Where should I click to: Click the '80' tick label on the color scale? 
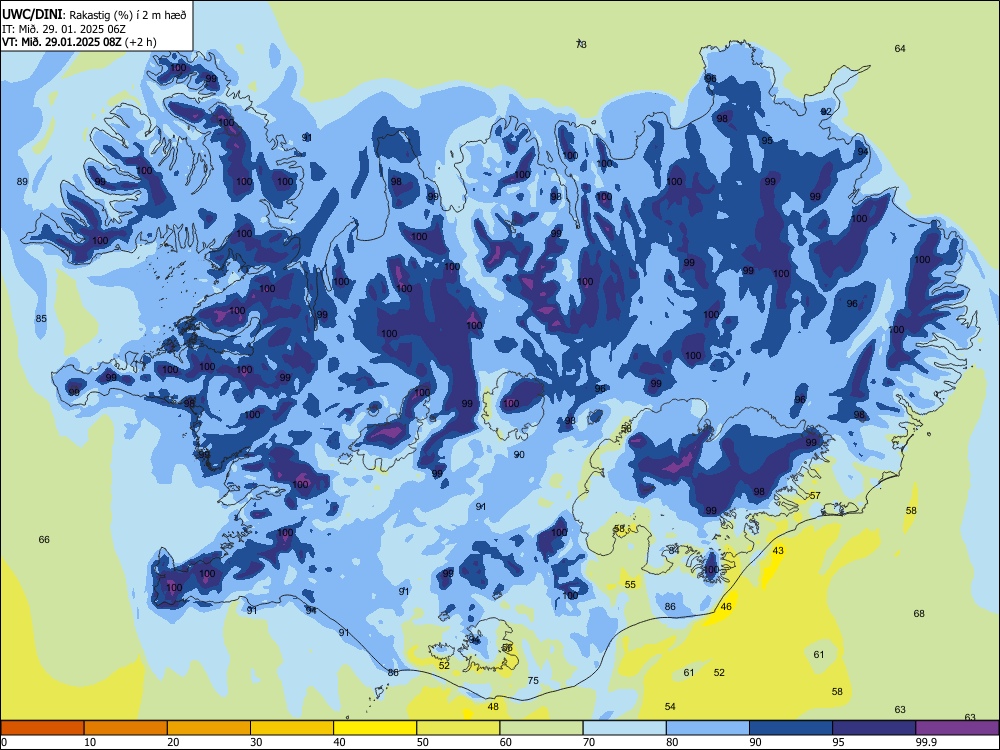[672, 742]
